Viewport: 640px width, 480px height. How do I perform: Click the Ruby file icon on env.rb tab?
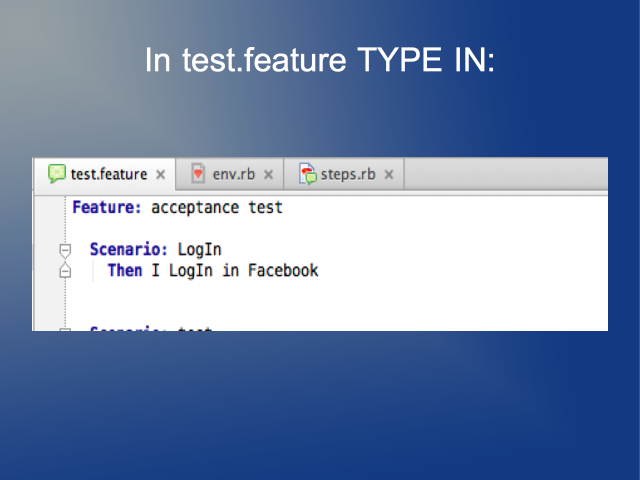[x=198, y=173]
